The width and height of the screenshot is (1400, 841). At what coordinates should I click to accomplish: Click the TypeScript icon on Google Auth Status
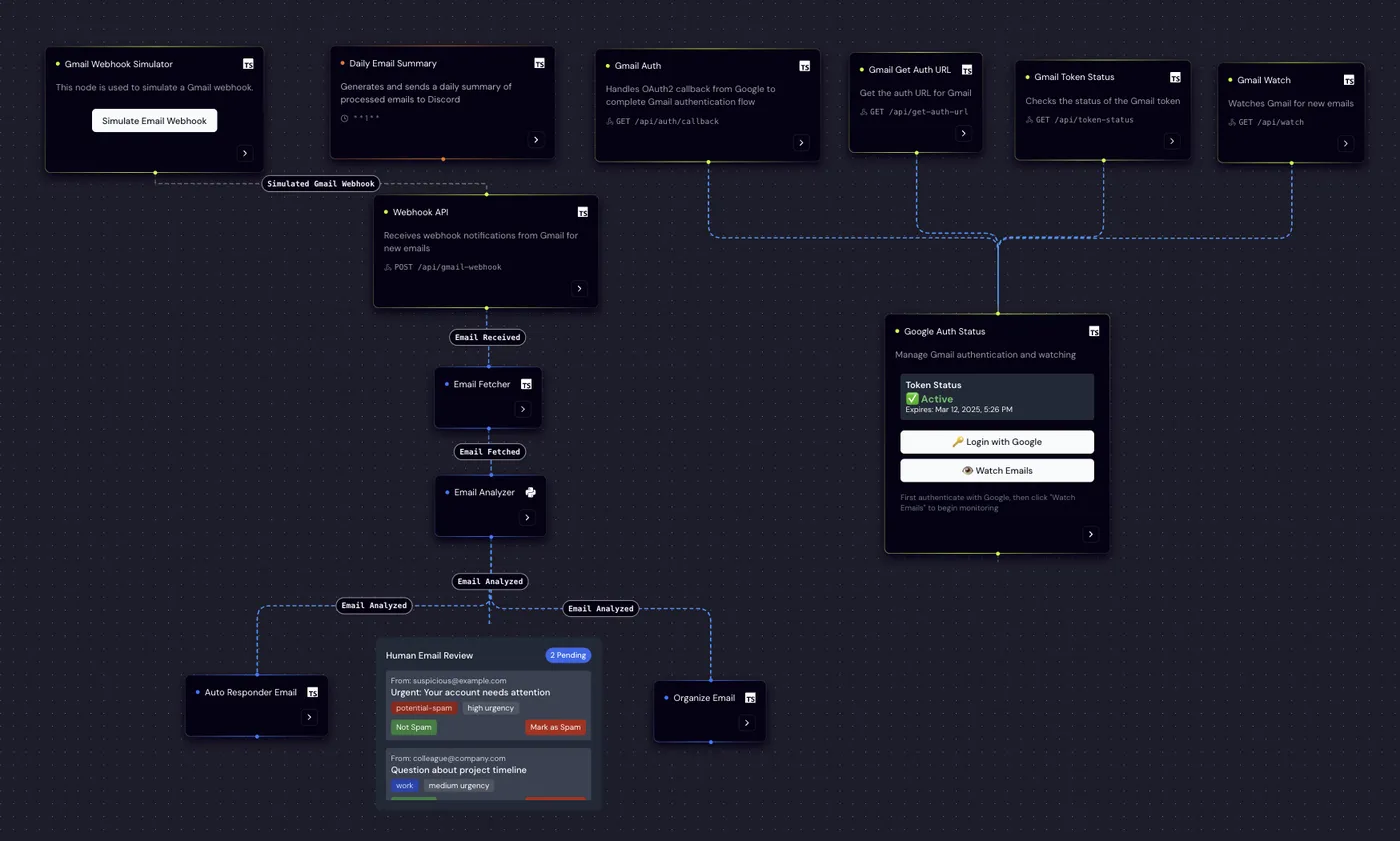point(1094,331)
